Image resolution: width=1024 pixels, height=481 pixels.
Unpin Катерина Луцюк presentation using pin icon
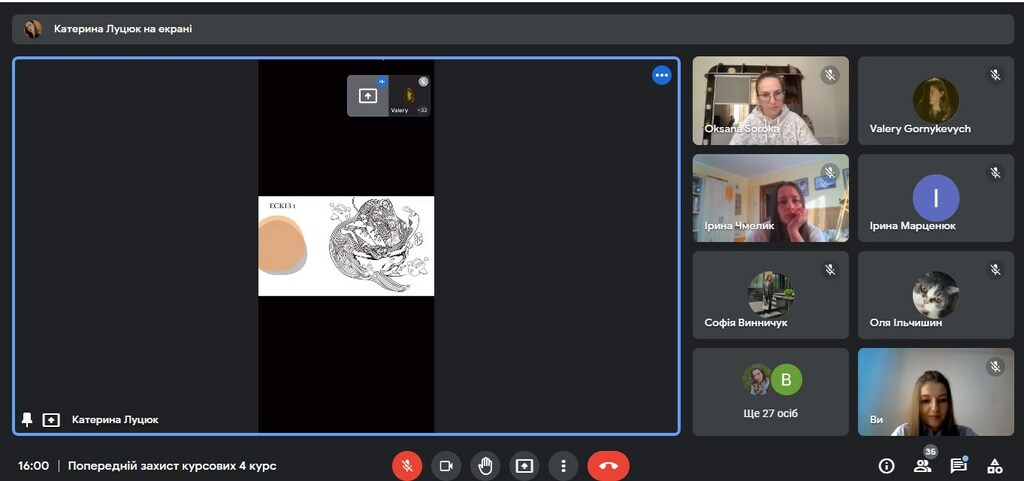(27, 420)
